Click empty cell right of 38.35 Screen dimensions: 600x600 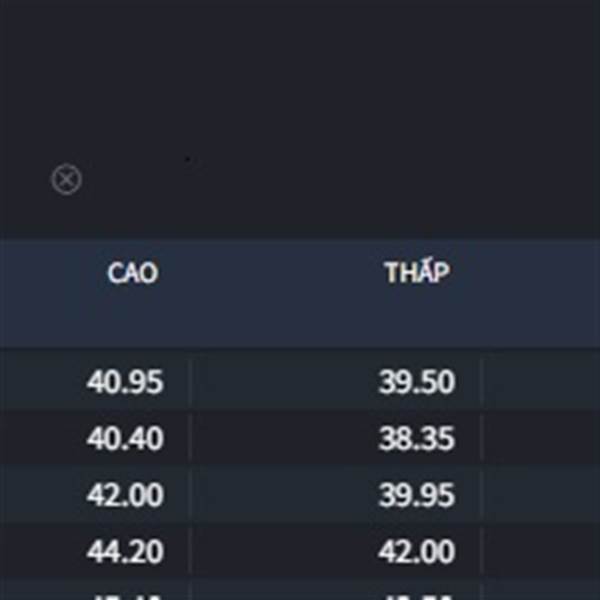point(541,438)
